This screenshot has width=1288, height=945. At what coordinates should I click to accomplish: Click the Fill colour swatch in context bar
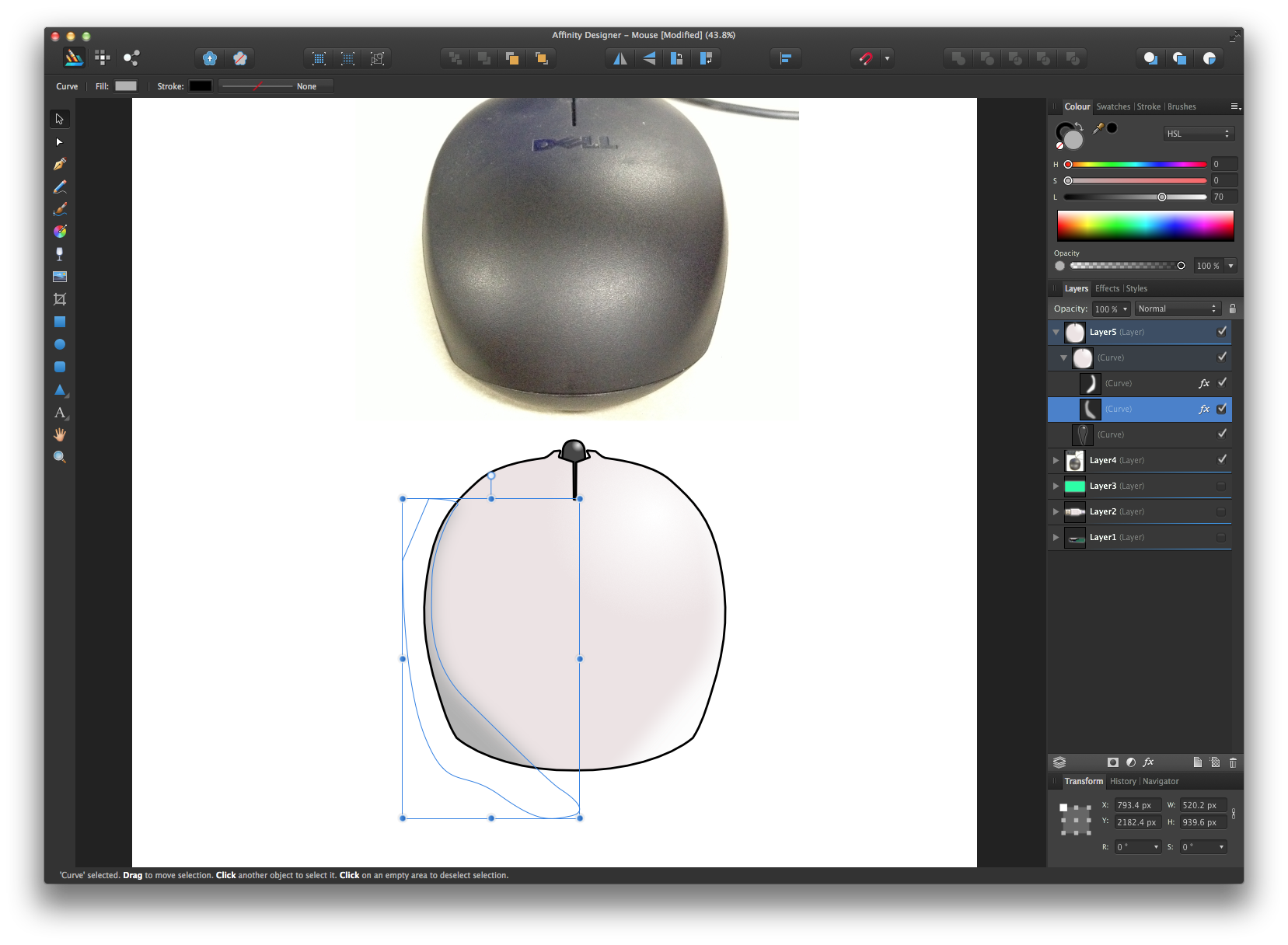coord(126,86)
